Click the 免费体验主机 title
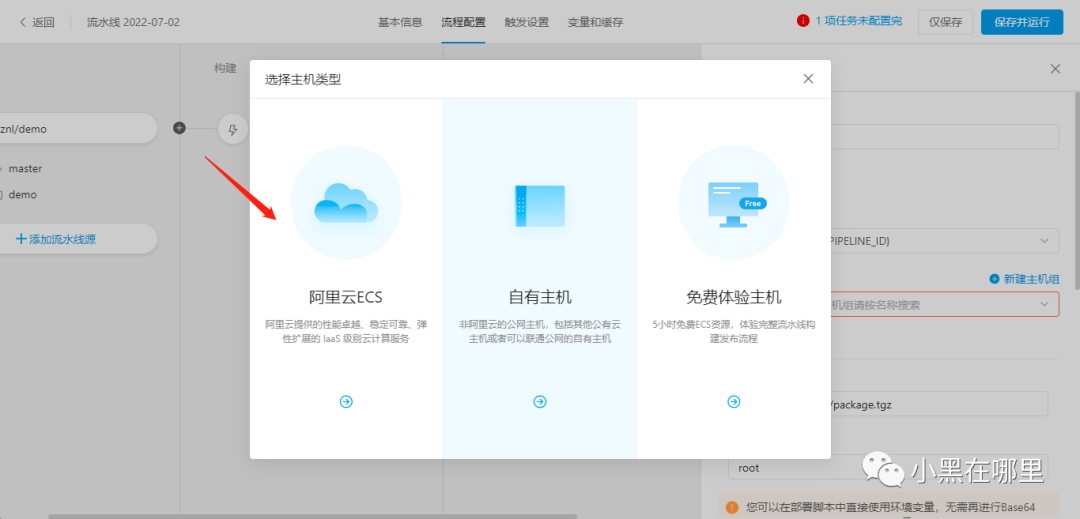This screenshot has width=1080, height=519. tap(734, 297)
